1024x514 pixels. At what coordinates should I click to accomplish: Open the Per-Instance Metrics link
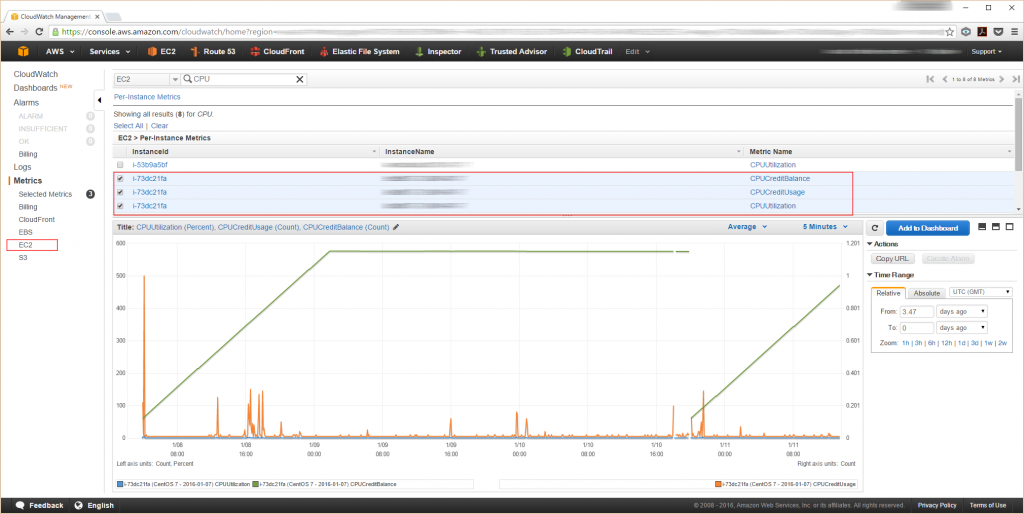click(x=147, y=97)
